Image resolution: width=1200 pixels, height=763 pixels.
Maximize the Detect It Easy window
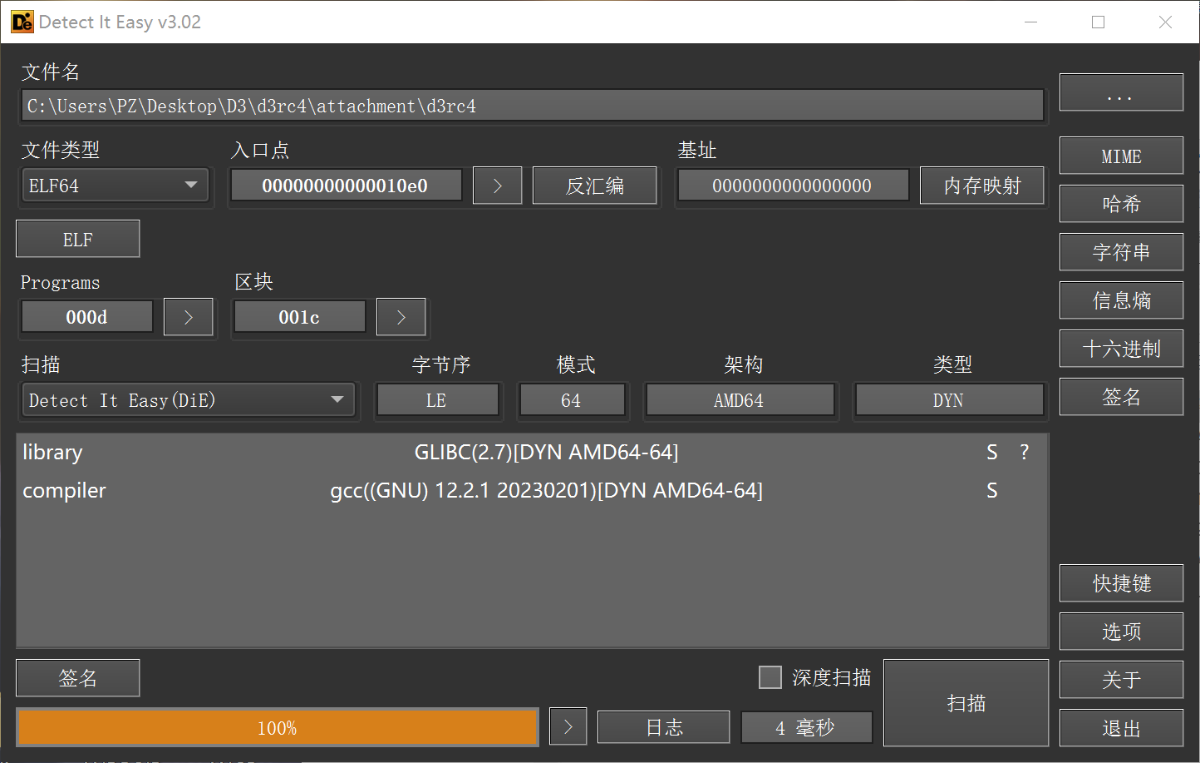[x=1098, y=22]
